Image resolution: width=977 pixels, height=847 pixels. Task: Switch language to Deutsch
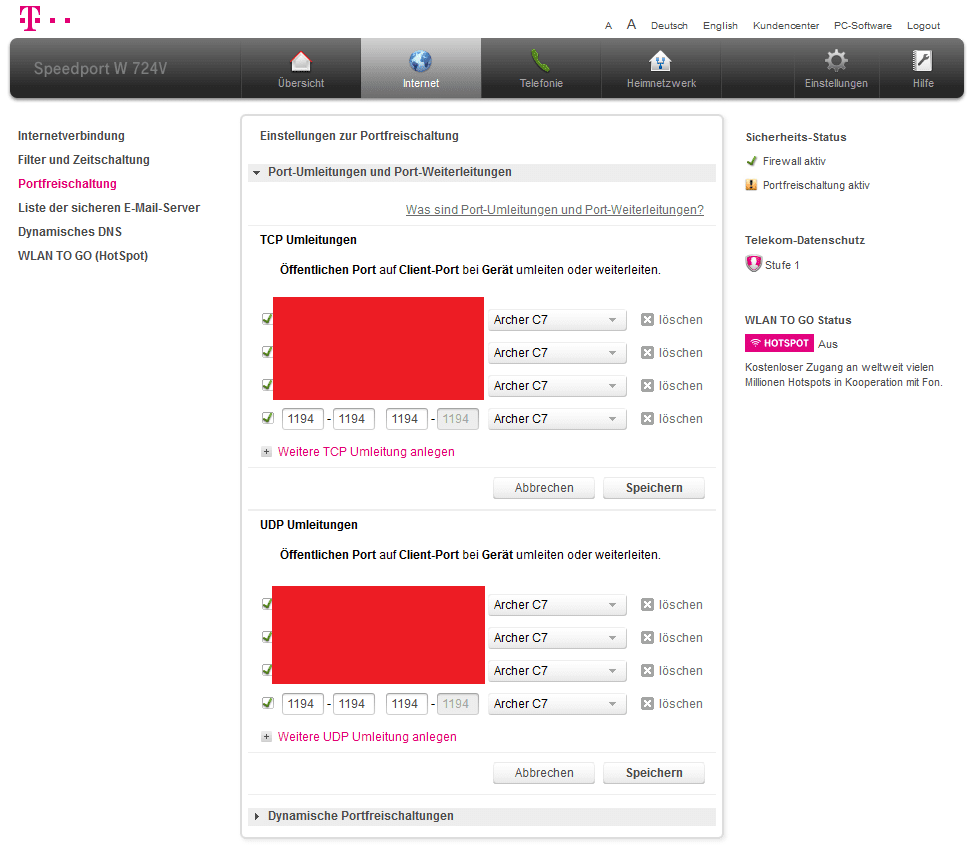pos(669,26)
